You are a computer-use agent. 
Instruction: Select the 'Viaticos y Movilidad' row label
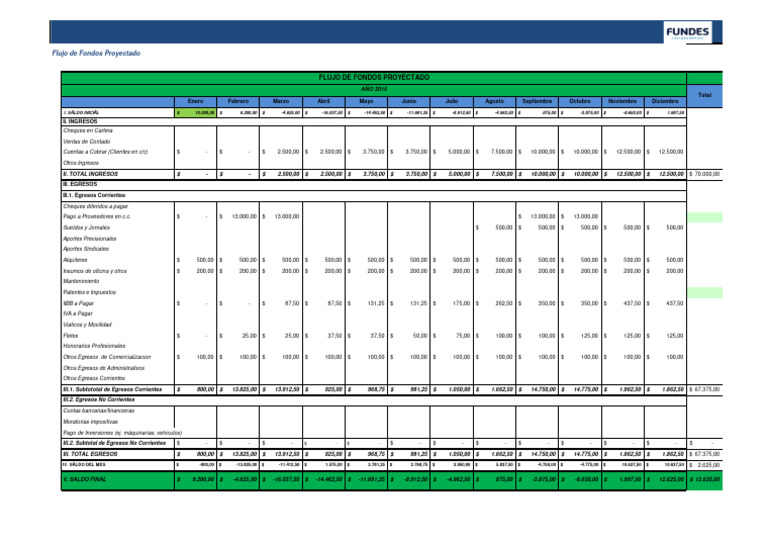87,325
